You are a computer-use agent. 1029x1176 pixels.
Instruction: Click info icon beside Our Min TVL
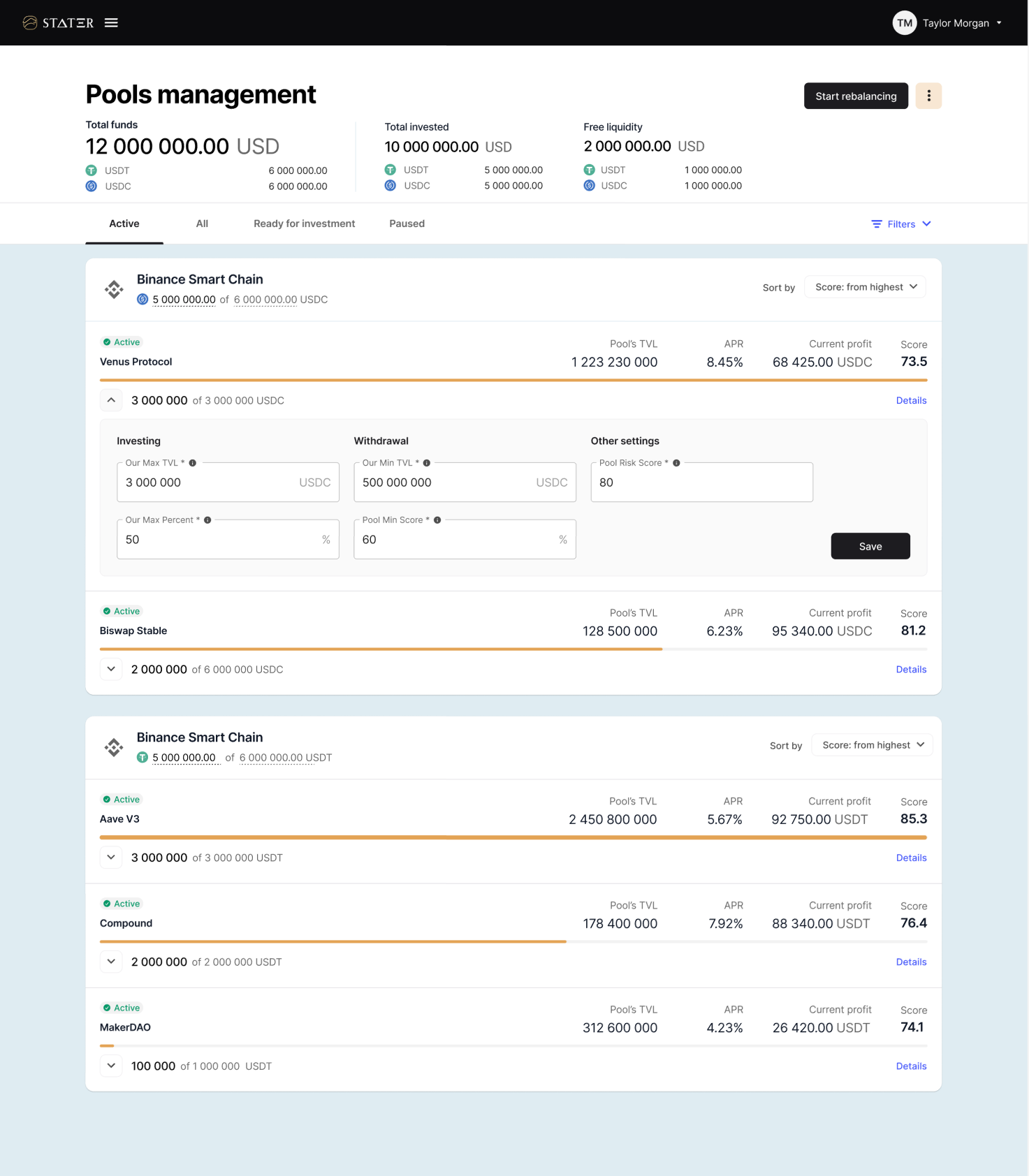coord(427,463)
